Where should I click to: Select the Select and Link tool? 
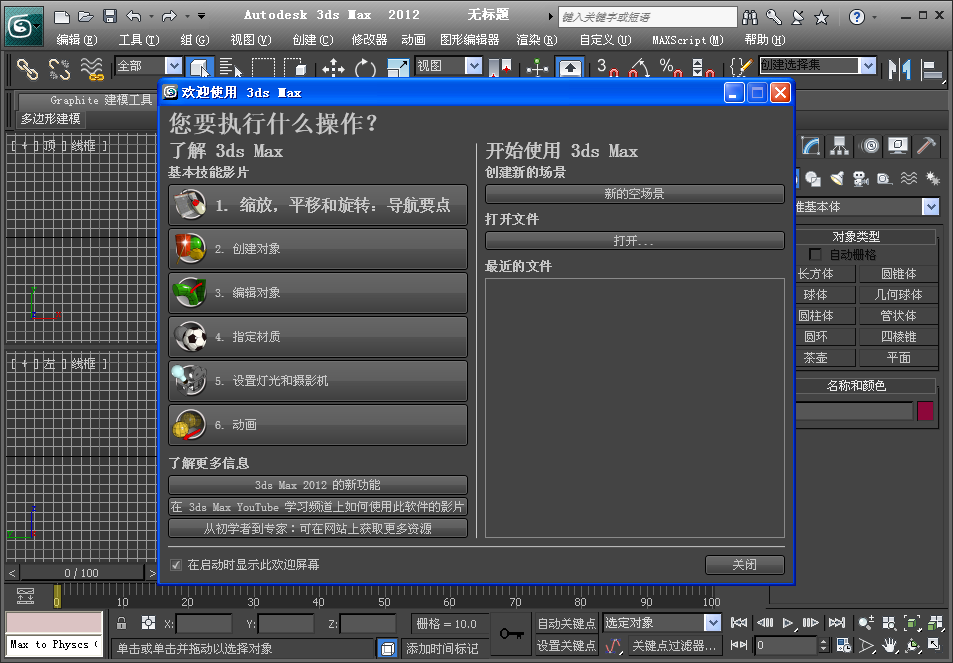click(x=27, y=68)
